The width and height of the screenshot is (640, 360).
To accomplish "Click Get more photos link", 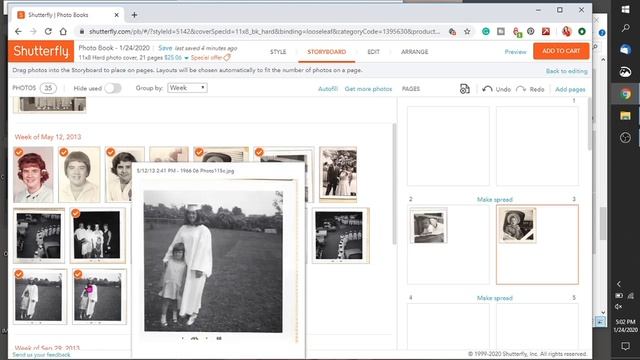I will pyautogui.click(x=368, y=89).
